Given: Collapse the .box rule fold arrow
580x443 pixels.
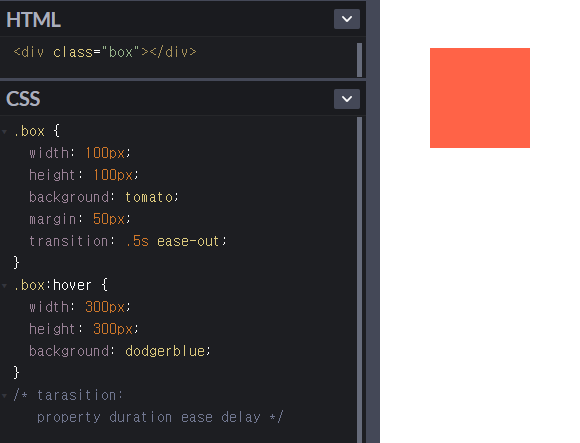Looking at the screenshot, I should click(x=4, y=131).
